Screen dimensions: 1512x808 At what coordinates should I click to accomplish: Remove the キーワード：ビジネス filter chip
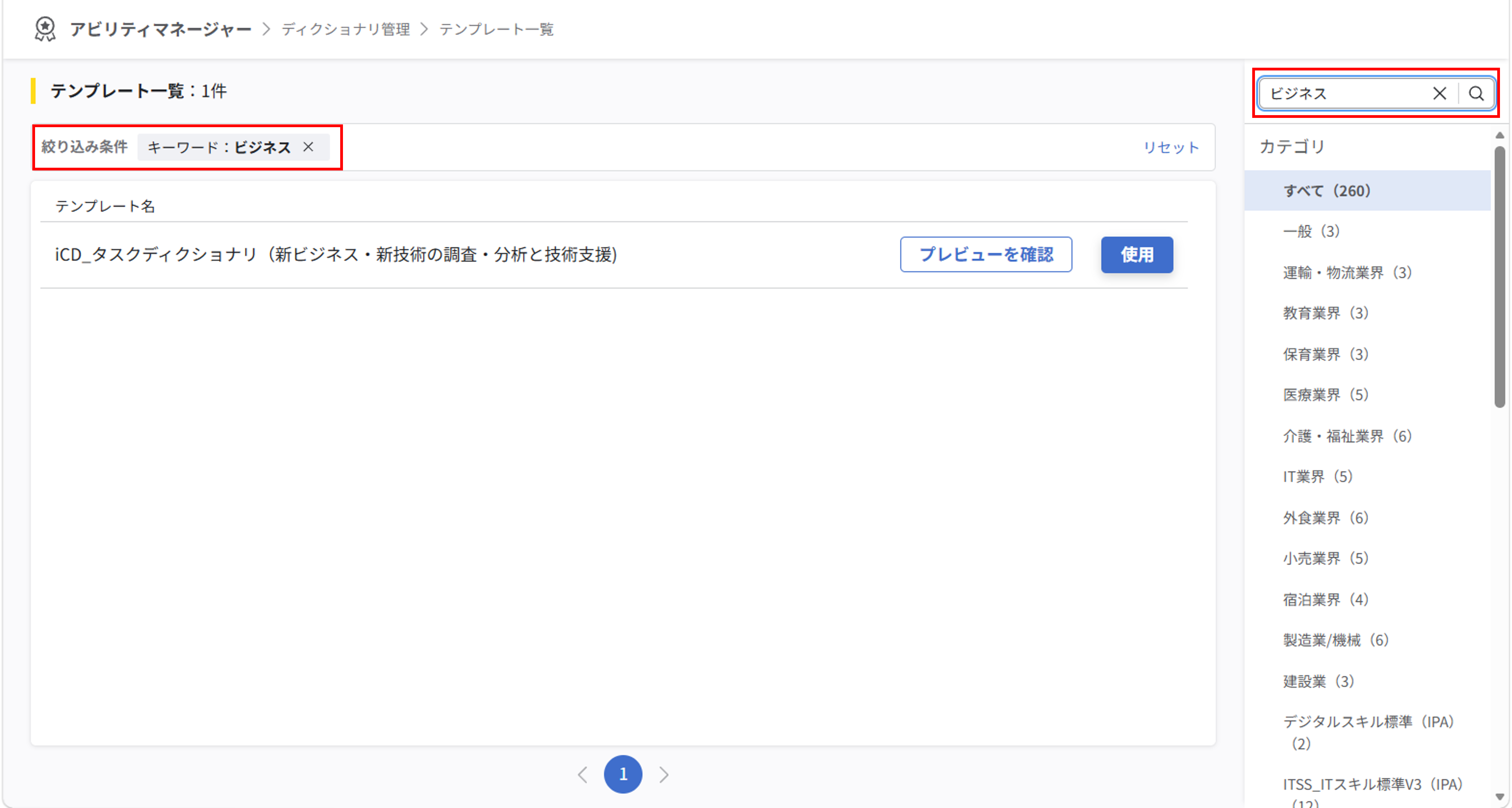308,147
